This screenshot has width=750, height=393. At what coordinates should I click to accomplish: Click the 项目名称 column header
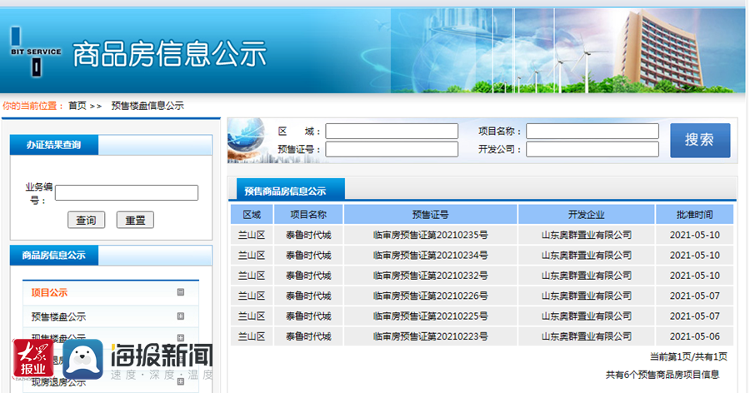[309, 215]
